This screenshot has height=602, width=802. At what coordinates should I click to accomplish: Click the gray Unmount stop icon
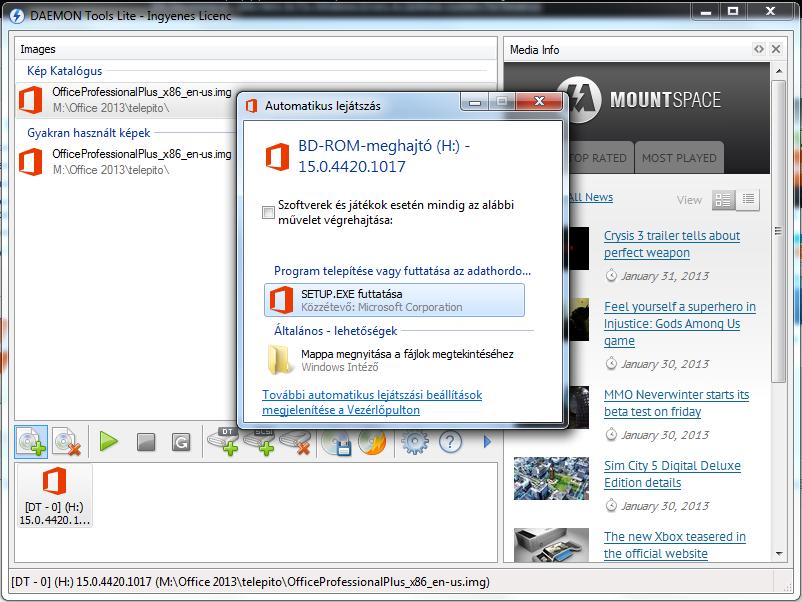click(146, 442)
